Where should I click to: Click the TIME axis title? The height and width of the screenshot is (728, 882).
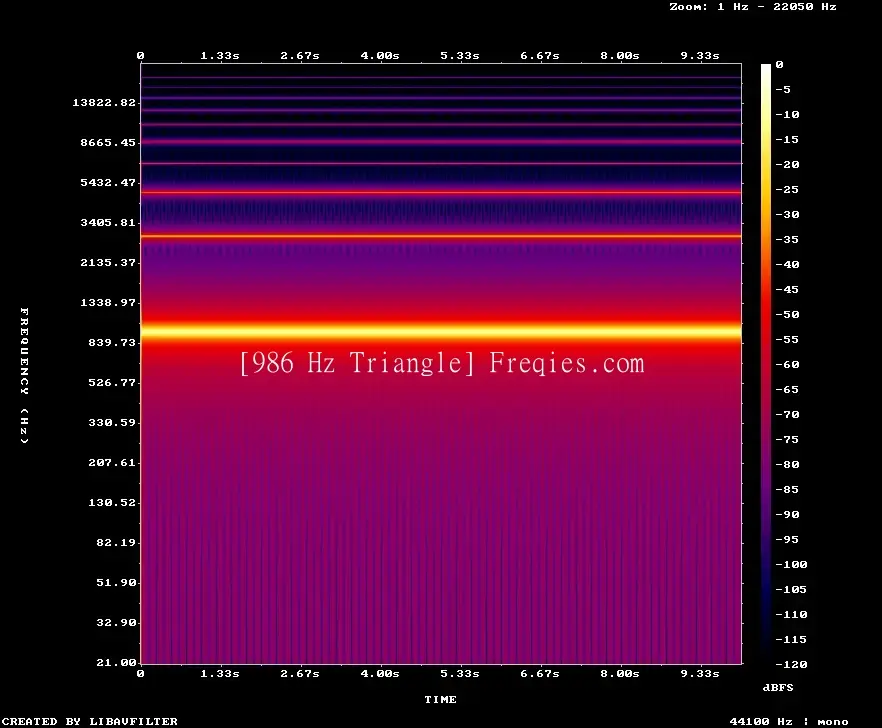point(440,699)
